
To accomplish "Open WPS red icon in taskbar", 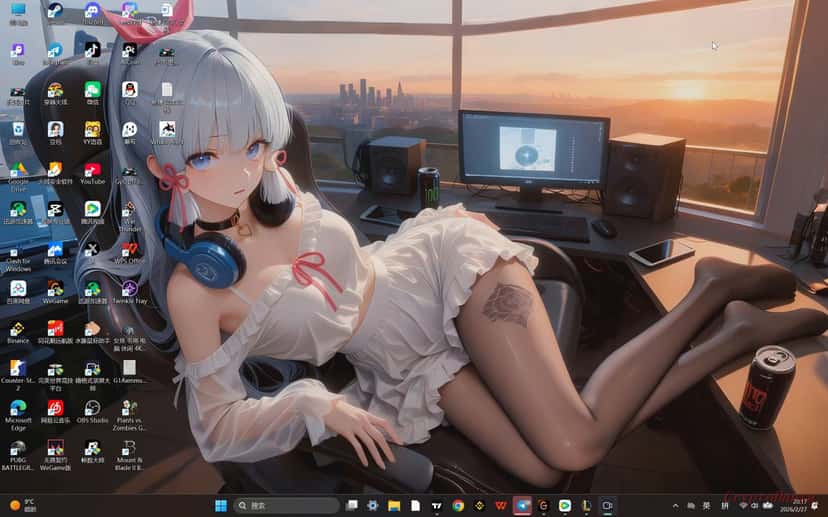I will click(501, 505).
